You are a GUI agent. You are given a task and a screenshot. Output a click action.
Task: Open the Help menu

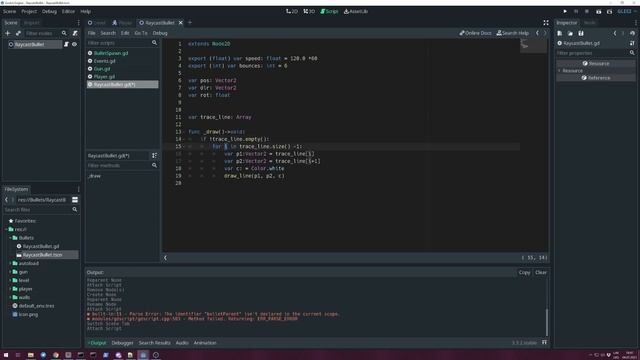click(85, 11)
